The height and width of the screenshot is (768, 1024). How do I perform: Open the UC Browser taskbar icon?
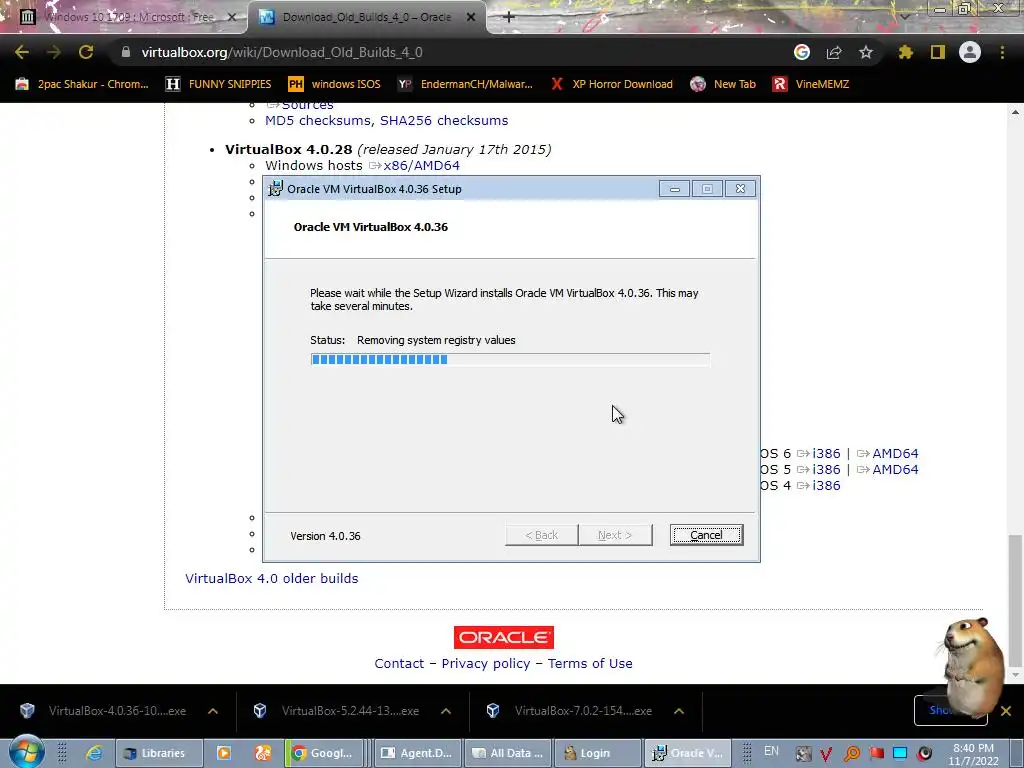point(263,753)
